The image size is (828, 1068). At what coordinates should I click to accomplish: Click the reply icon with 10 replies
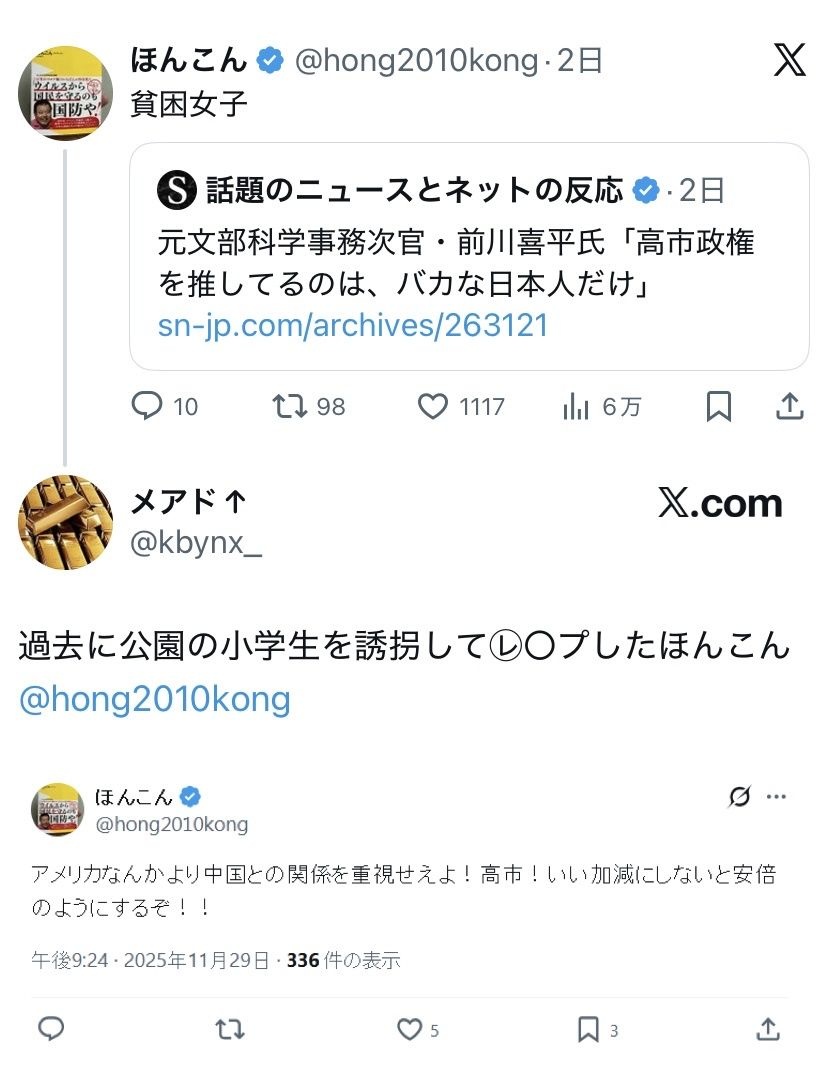pyautogui.click(x=147, y=406)
